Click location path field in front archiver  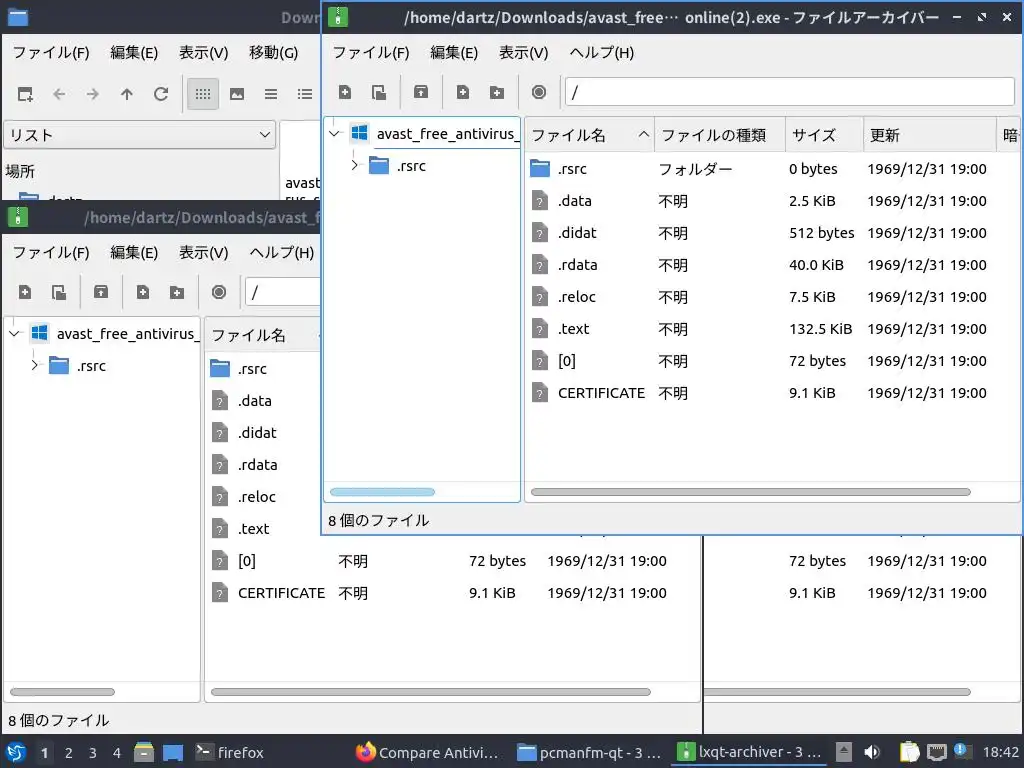click(x=790, y=92)
